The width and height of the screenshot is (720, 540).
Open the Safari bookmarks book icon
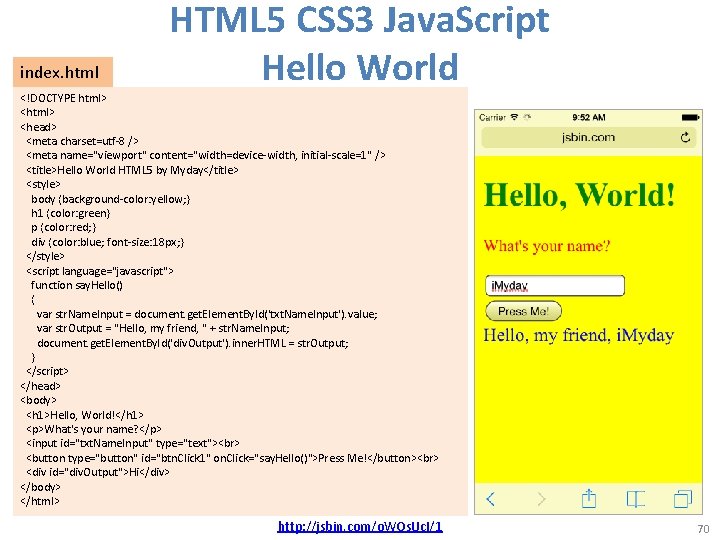tap(636, 499)
